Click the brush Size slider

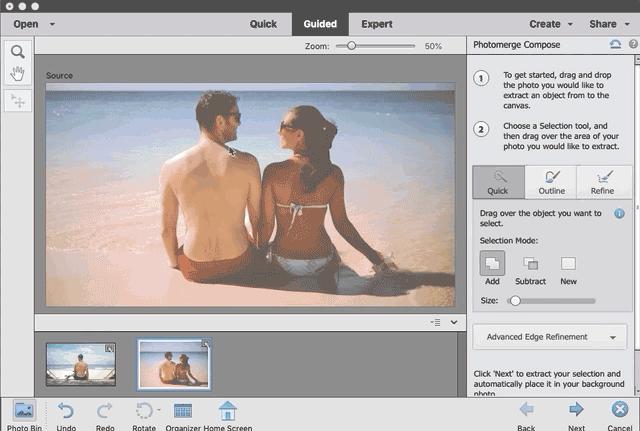point(552,300)
